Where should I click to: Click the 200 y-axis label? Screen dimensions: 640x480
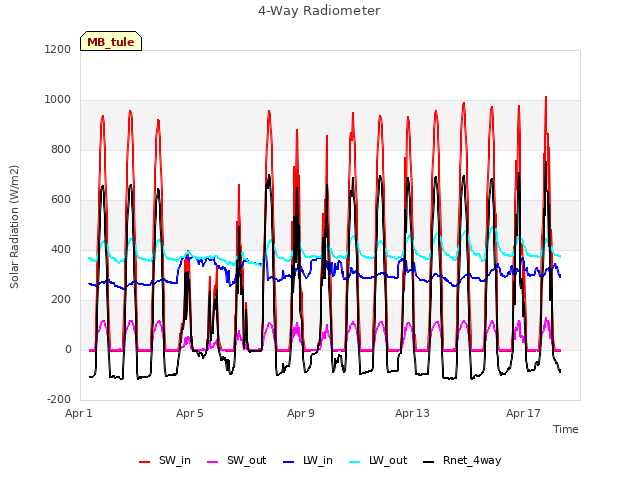click(61, 299)
